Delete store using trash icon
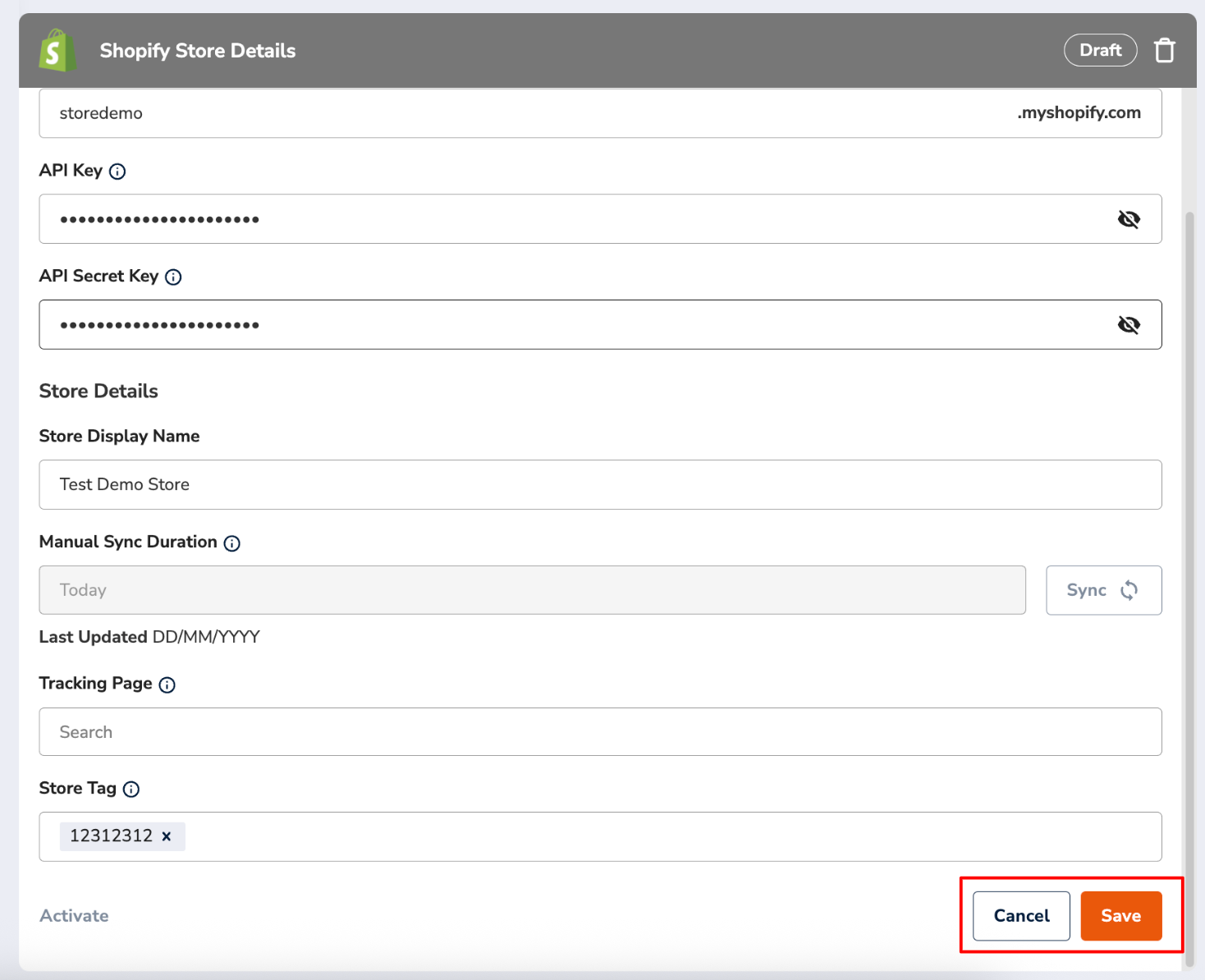This screenshot has width=1205, height=980. tap(1164, 50)
